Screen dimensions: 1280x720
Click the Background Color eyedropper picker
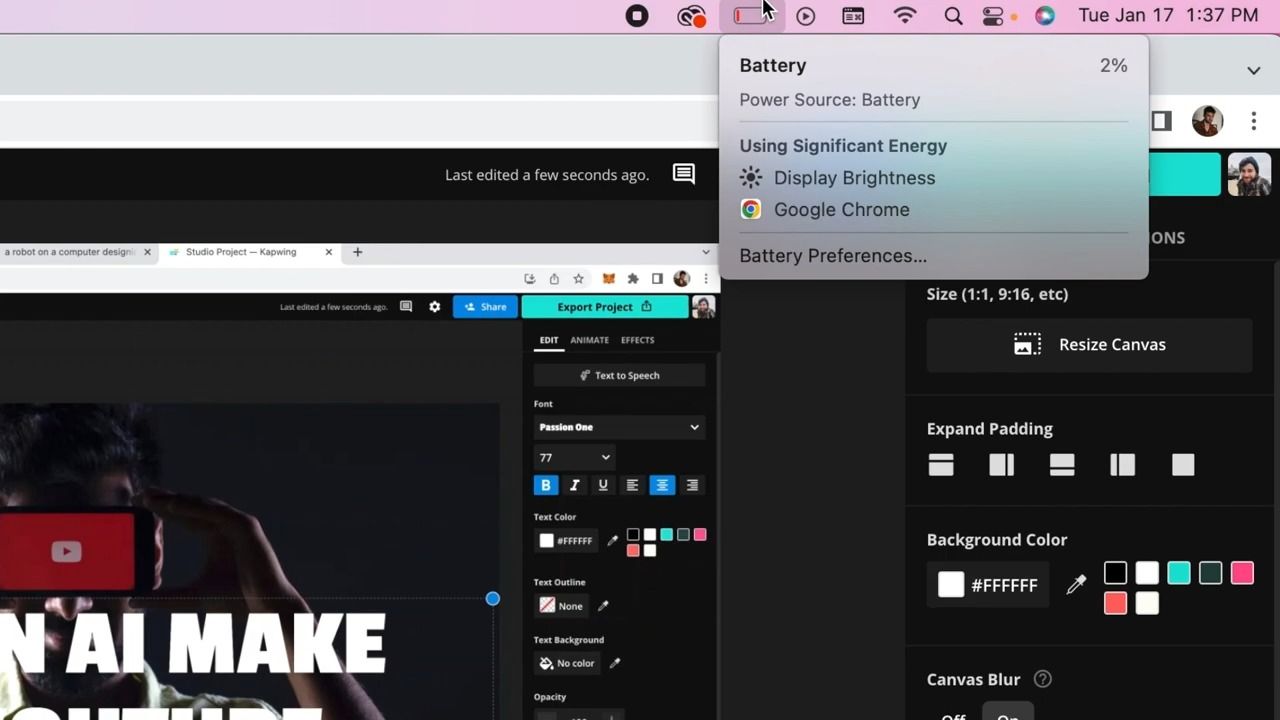[1076, 585]
